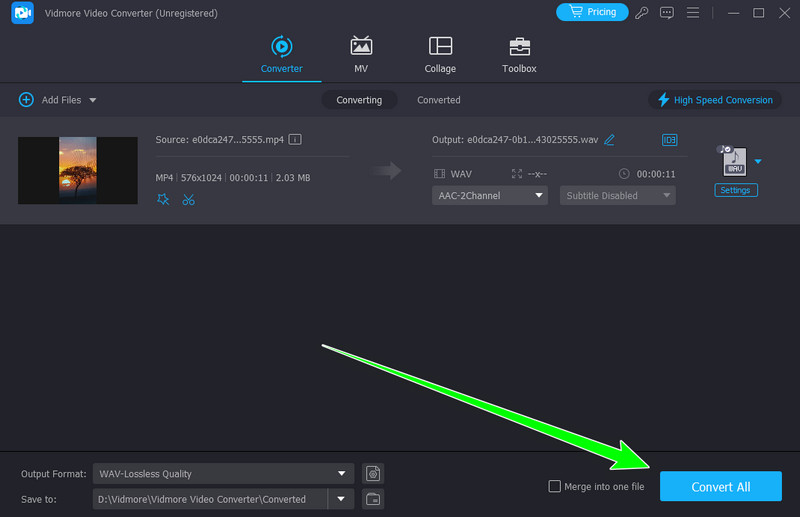This screenshot has width=800, height=517.
Task: Click the video edit effects wand icon
Action: 164,199
